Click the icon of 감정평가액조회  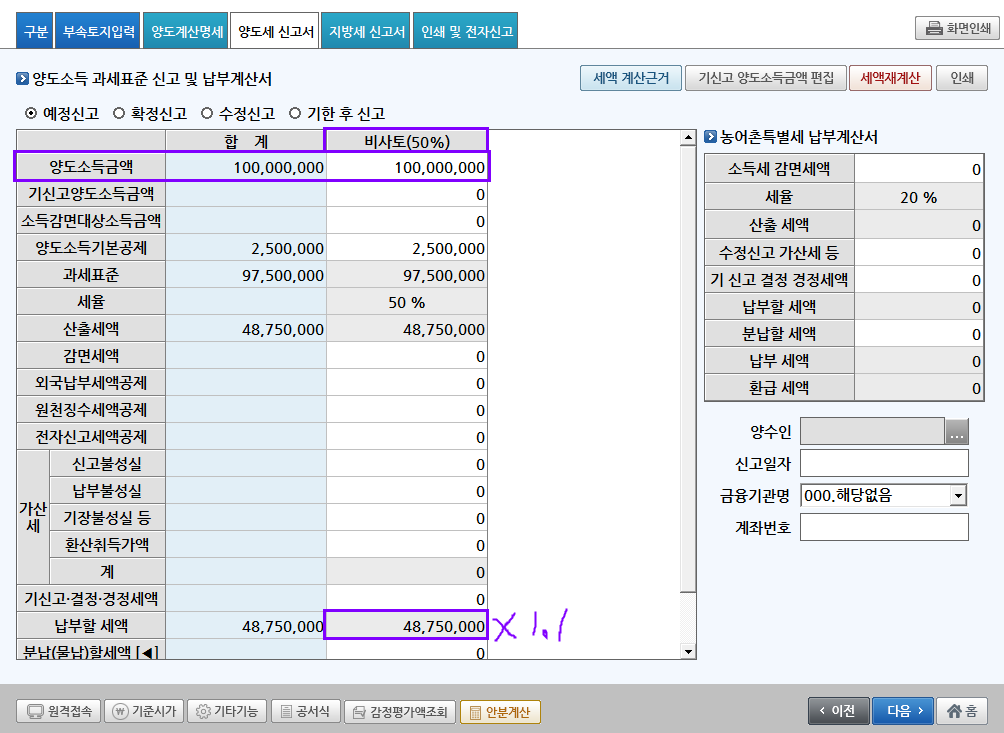click(x=360, y=712)
